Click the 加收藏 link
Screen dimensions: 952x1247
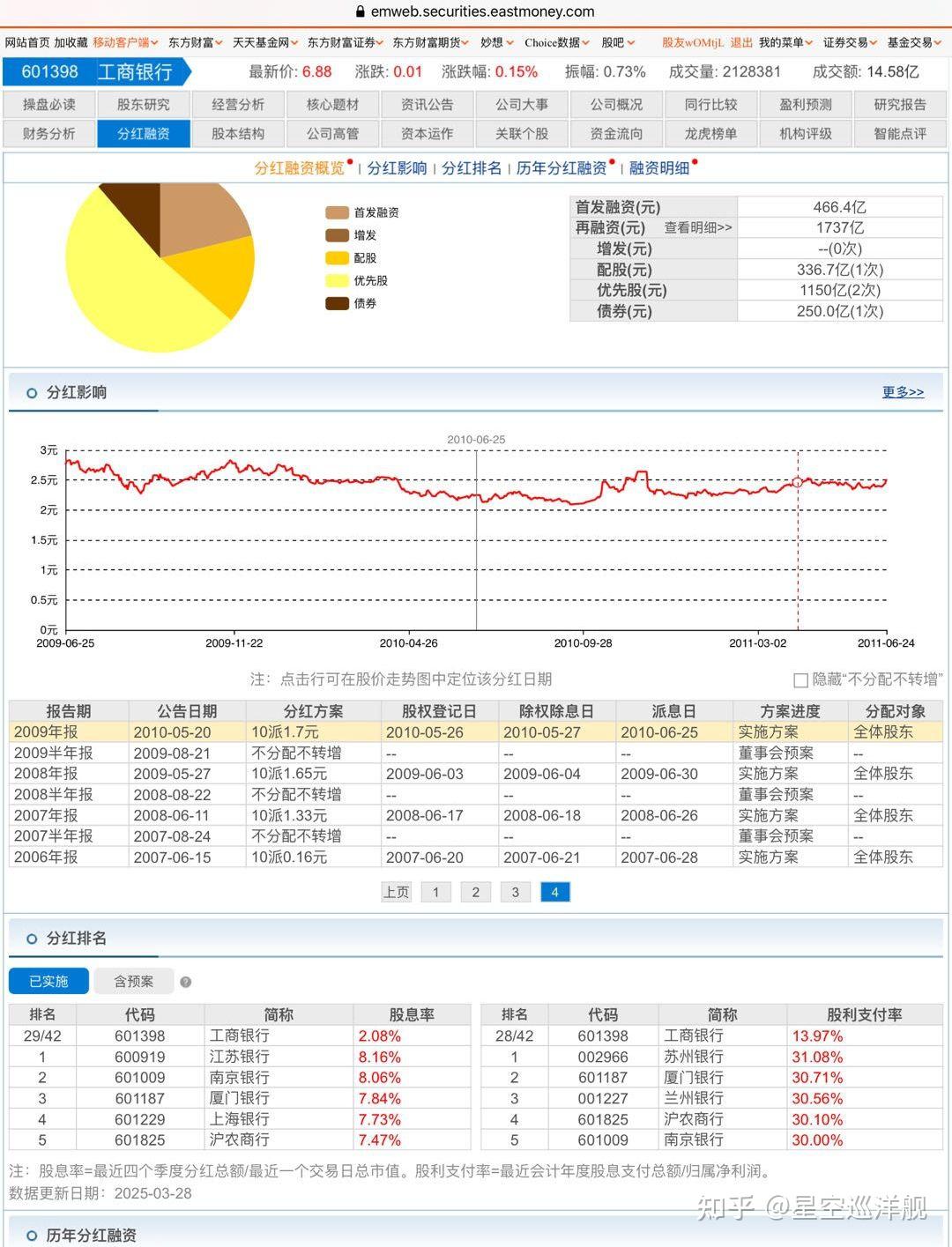(x=71, y=42)
